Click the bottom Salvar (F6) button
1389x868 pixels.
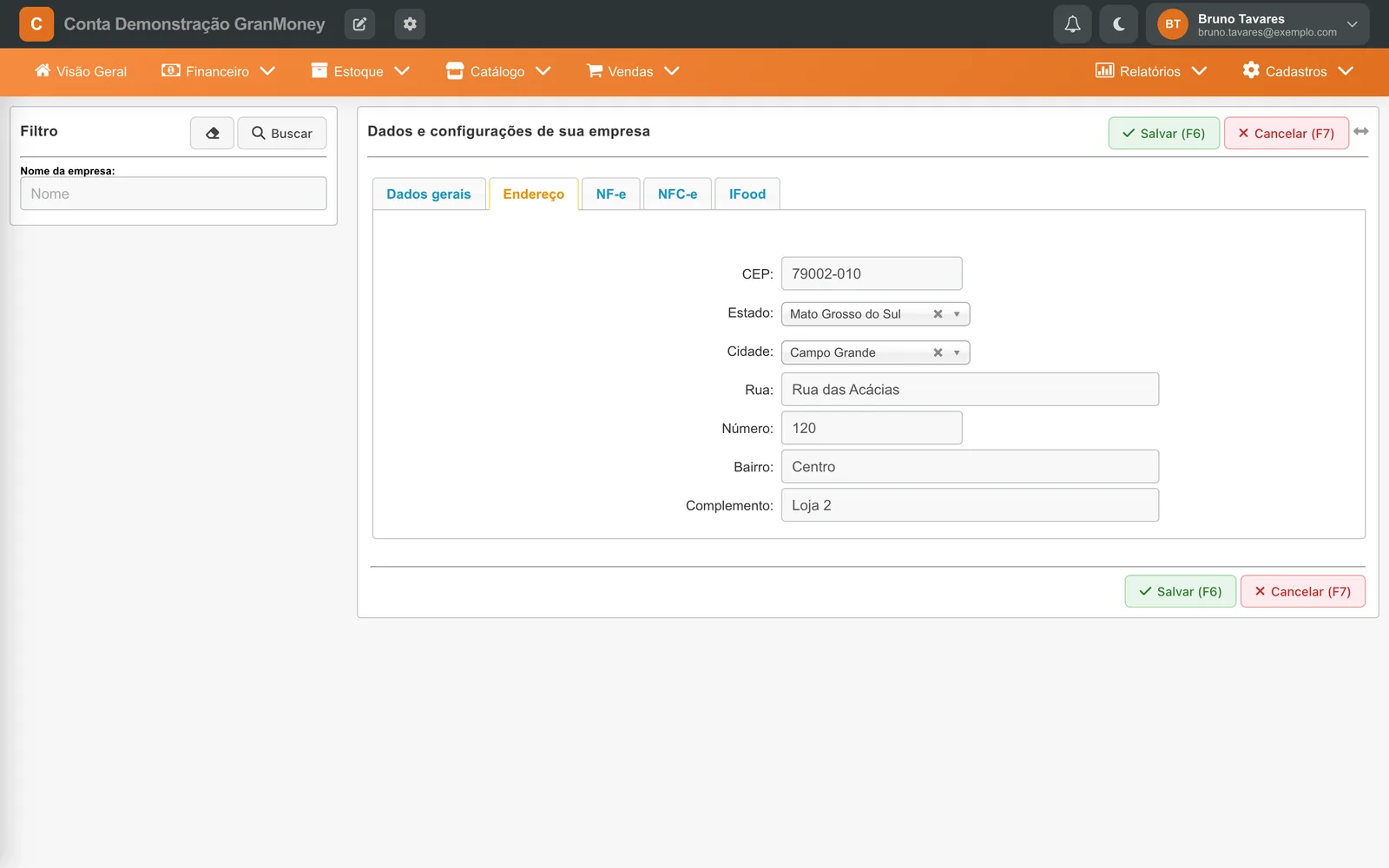pos(1181,591)
